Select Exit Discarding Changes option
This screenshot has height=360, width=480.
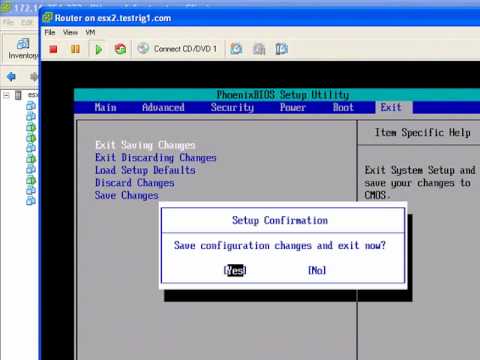[x=156, y=157]
